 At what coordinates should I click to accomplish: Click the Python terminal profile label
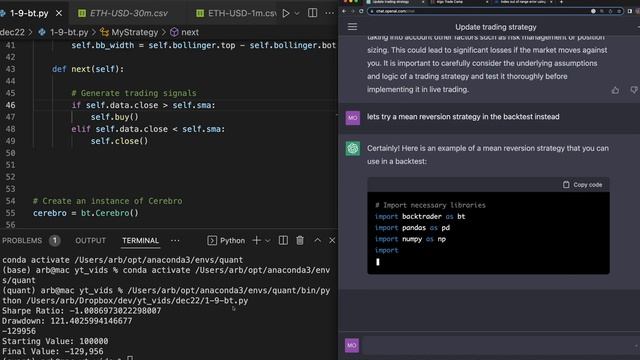(x=227, y=241)
